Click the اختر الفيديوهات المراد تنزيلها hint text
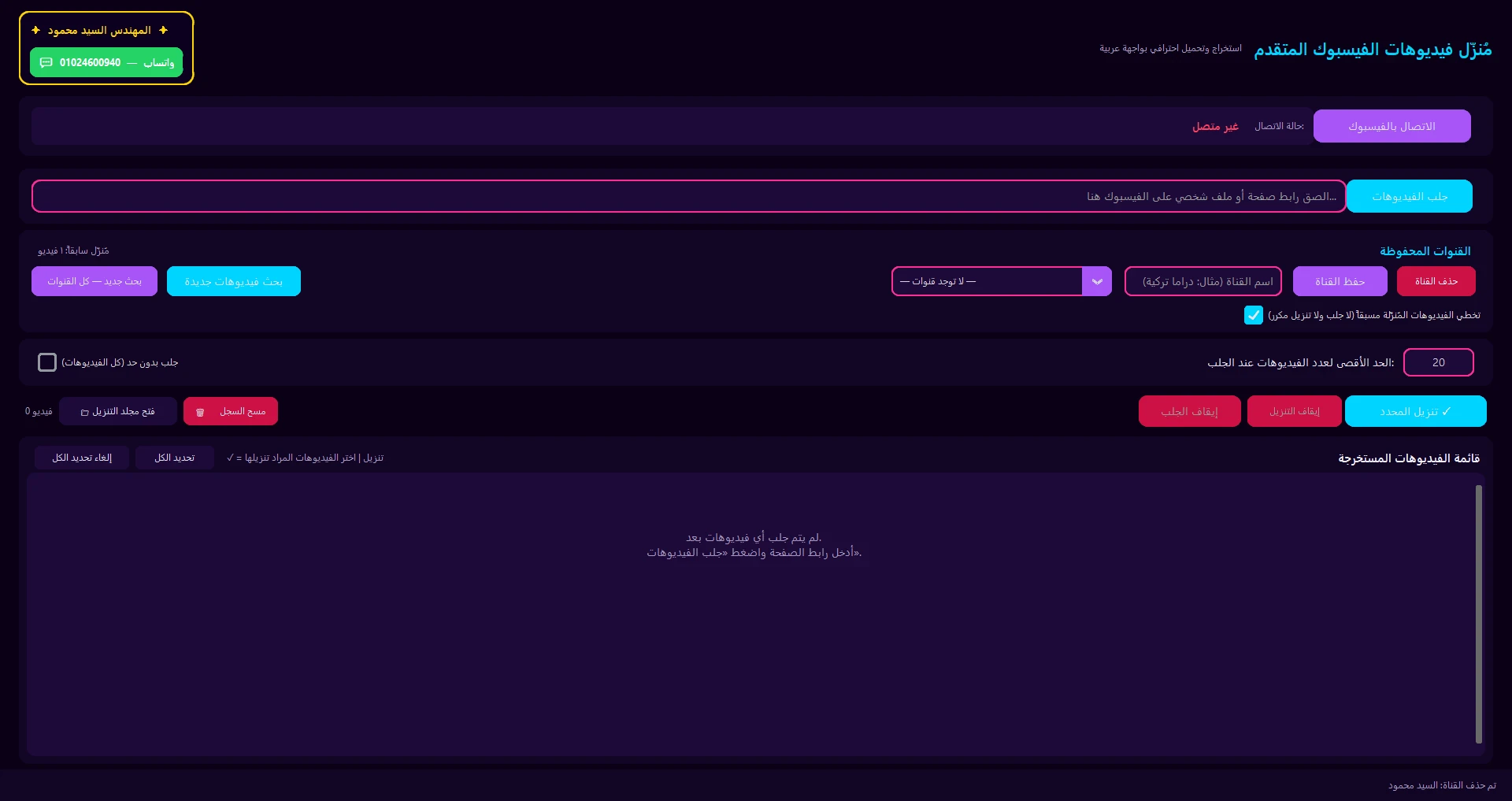 [305, 458]
